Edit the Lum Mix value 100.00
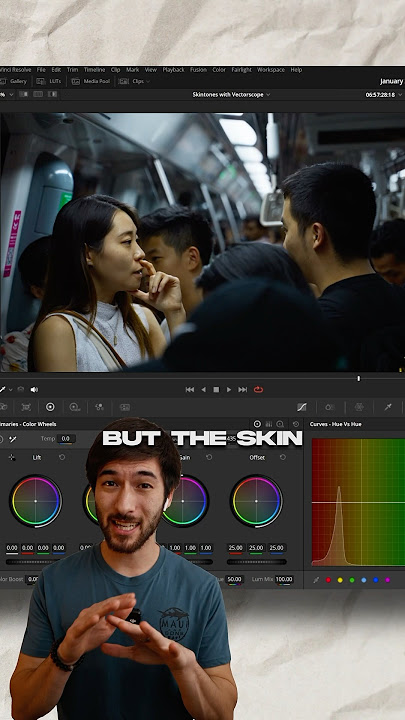 [x=284, y=579]
